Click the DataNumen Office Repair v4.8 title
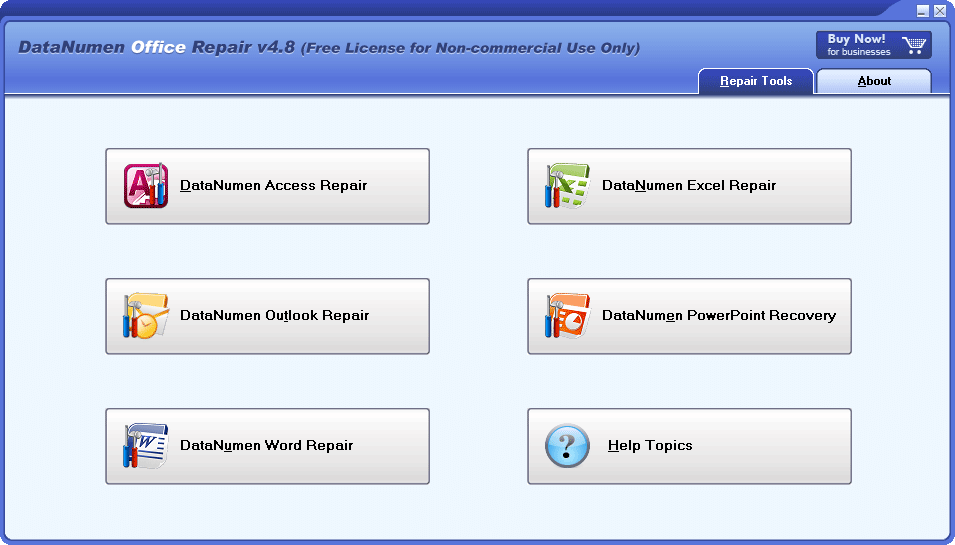The height and width of the screenshot is (545, 955). click(x=156, y=47)
